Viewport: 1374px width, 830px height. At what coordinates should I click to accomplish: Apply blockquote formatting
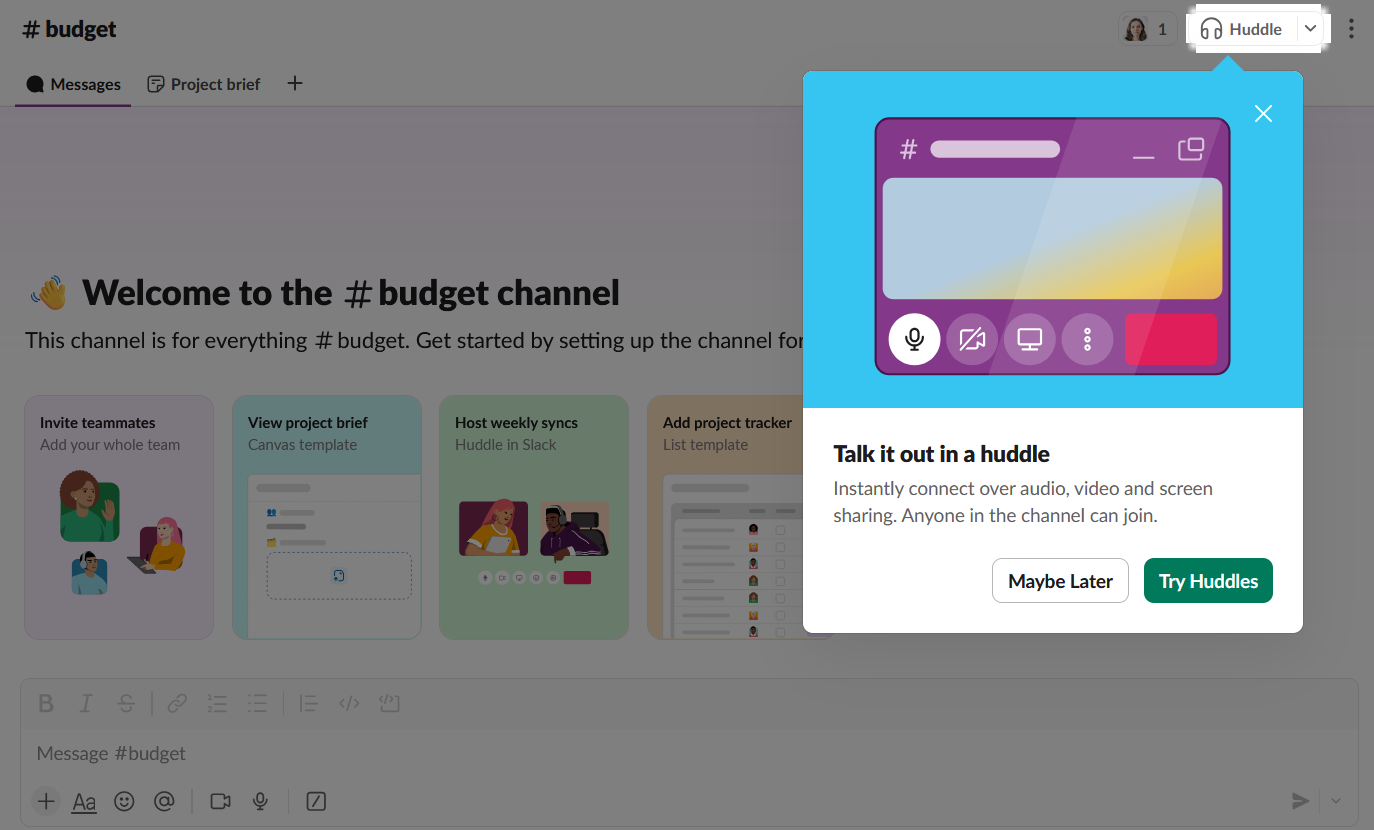click(309, 704)
